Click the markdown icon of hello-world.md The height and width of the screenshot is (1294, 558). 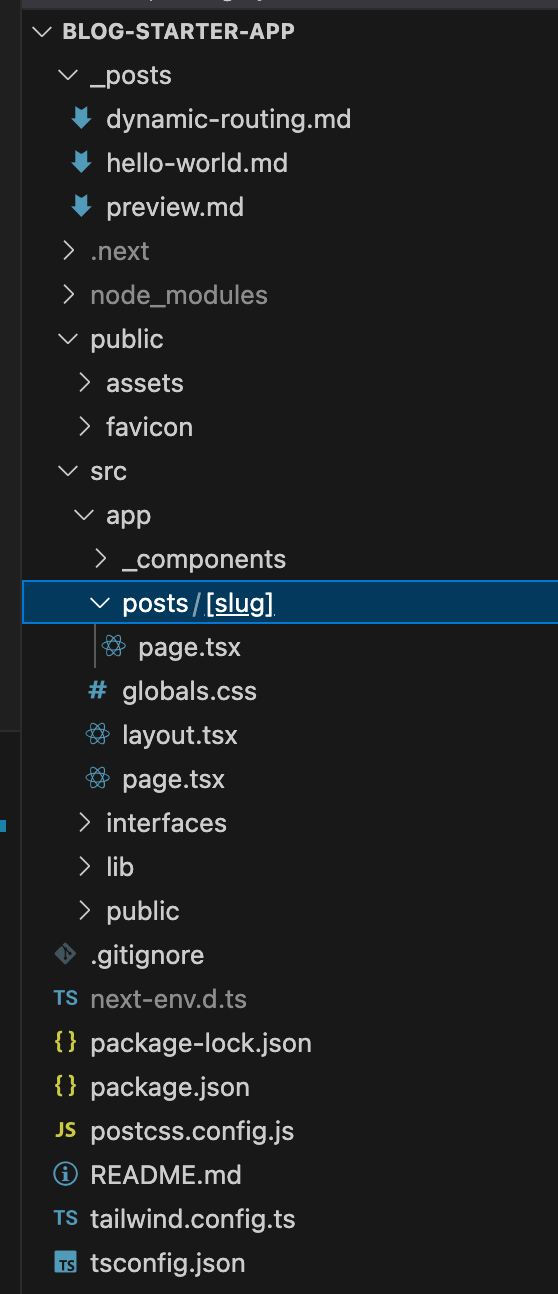(81, 163)
